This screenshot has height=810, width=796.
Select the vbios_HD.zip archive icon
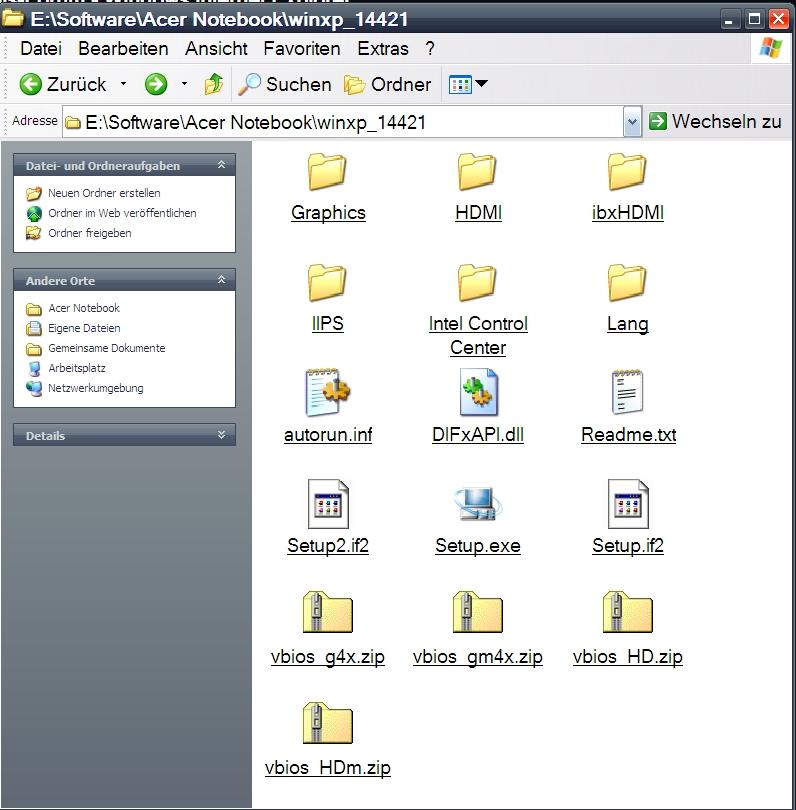pyautogui.click(x=628, y=613)
